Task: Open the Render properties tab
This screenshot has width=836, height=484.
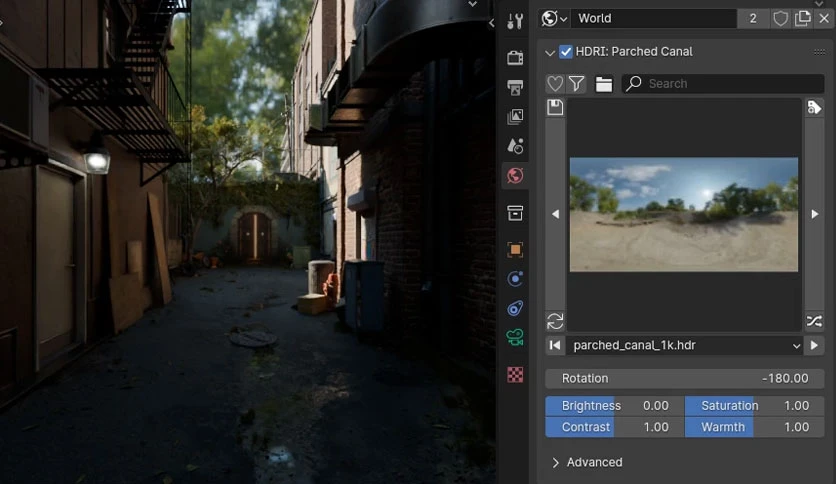Action: 515,57
